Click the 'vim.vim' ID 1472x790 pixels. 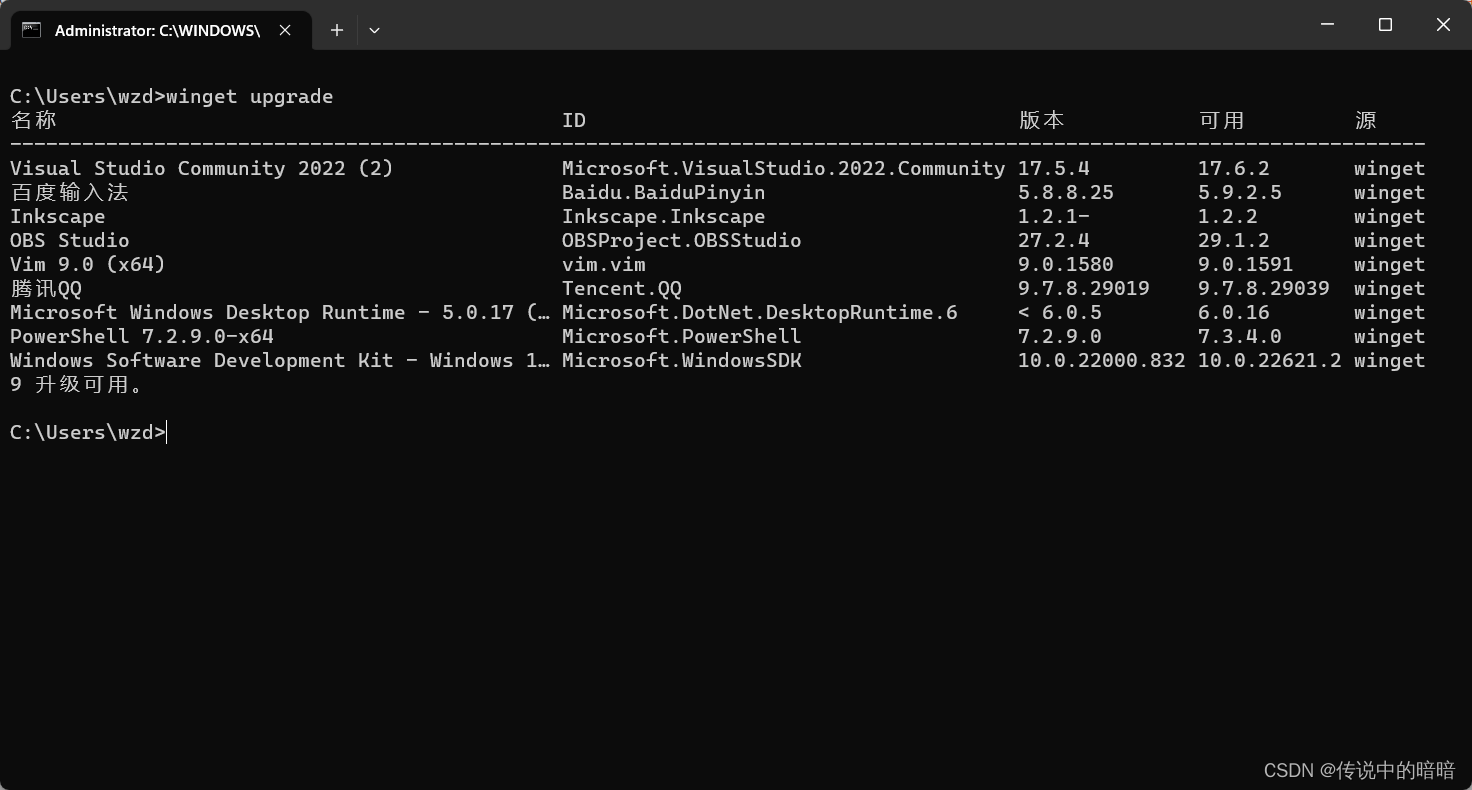pos(604,264)
